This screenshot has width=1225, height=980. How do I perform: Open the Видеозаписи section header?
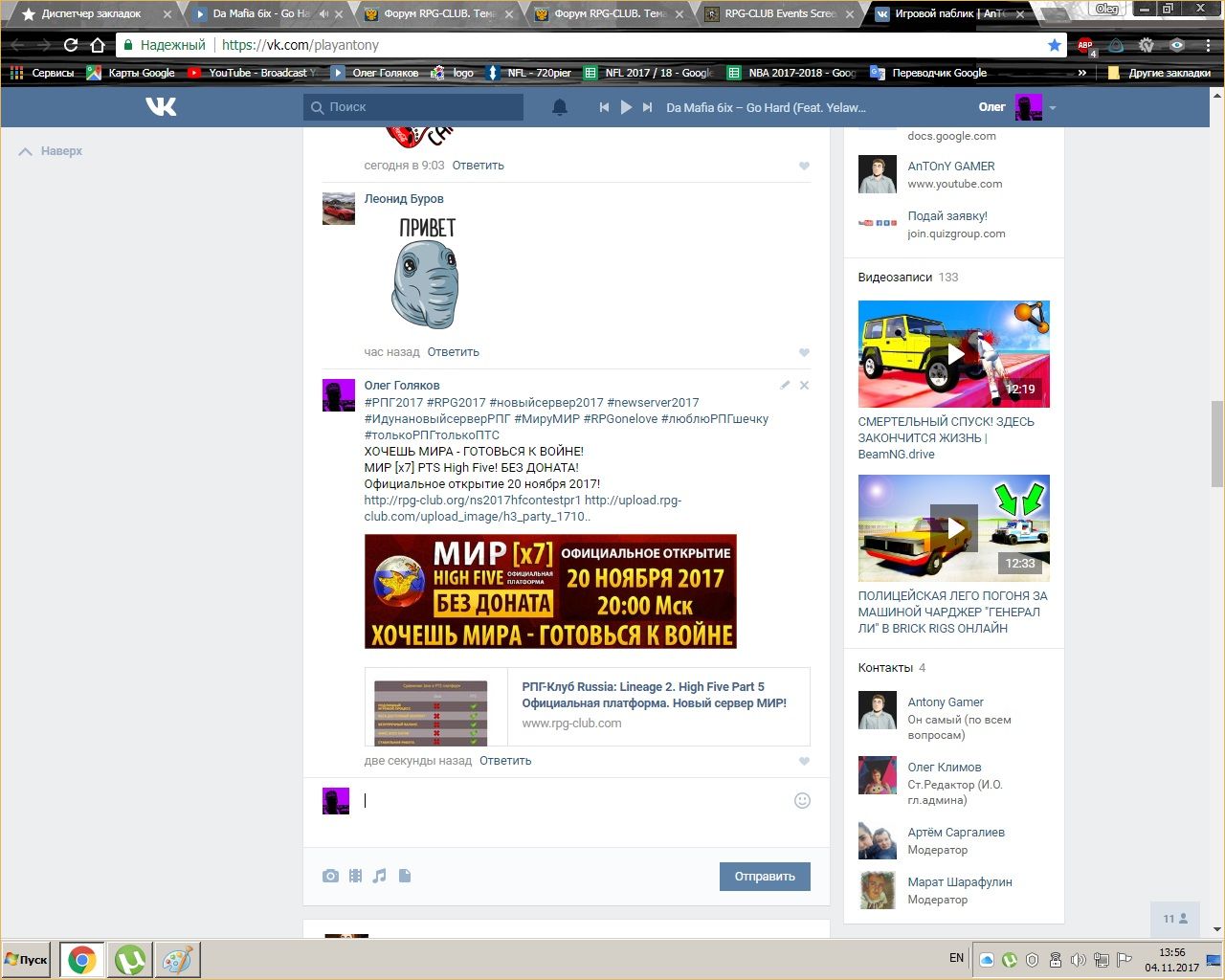[x=895, y=278]
